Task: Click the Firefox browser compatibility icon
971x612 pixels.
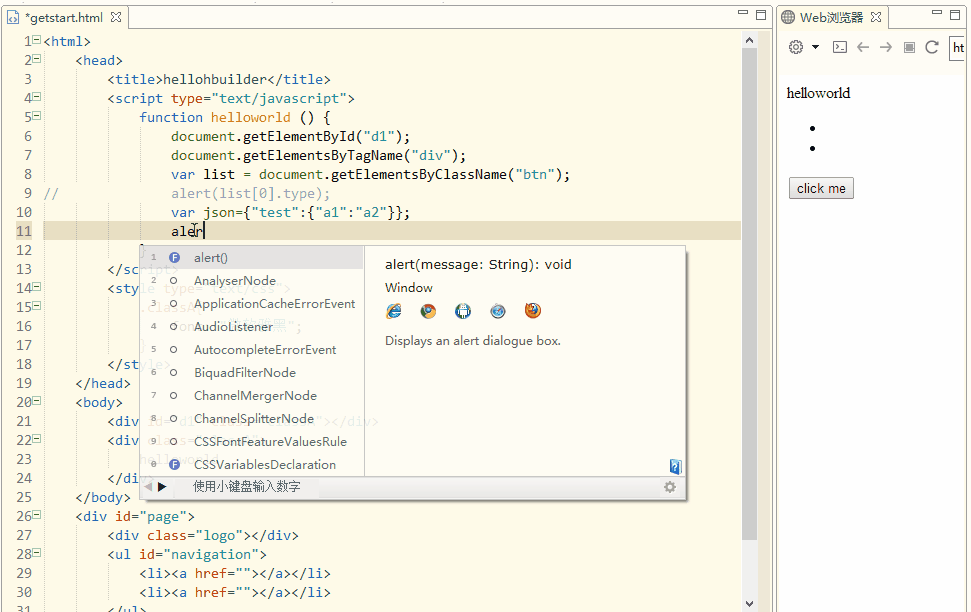Action: click(533, 311)
